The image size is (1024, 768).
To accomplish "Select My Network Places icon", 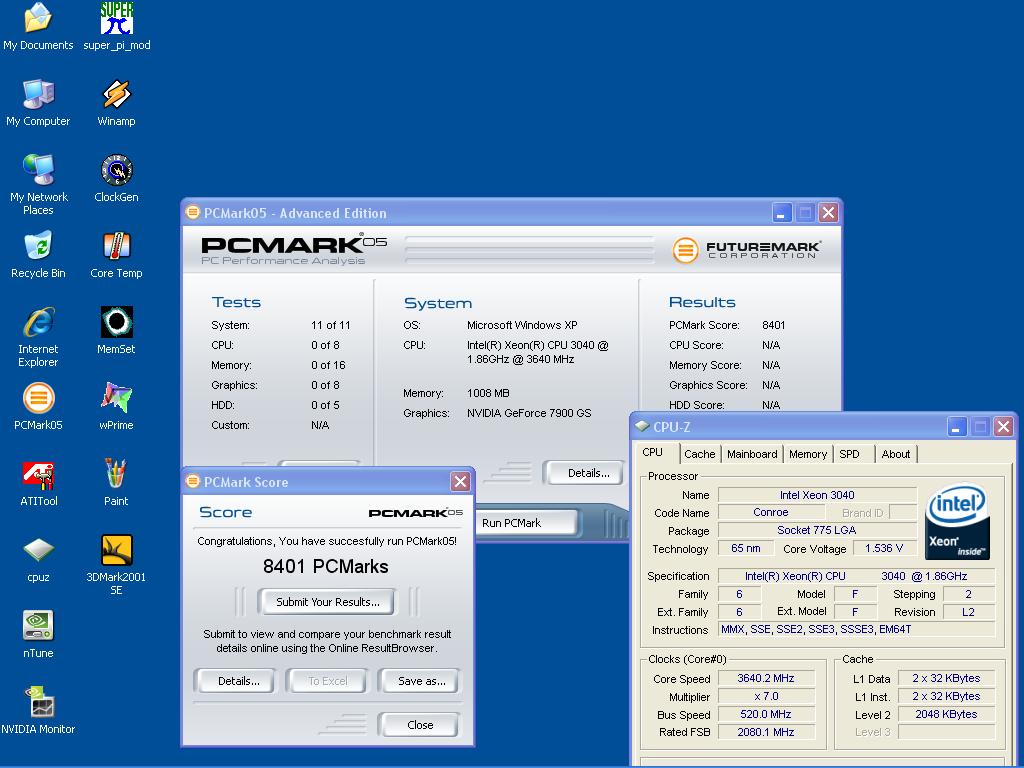I will pyautogui.click(x=38, y=184).
